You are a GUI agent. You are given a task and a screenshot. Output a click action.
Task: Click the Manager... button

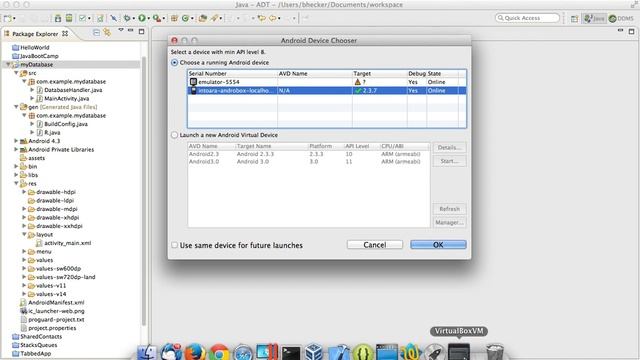pyautogui.click(x=449, y=222)
